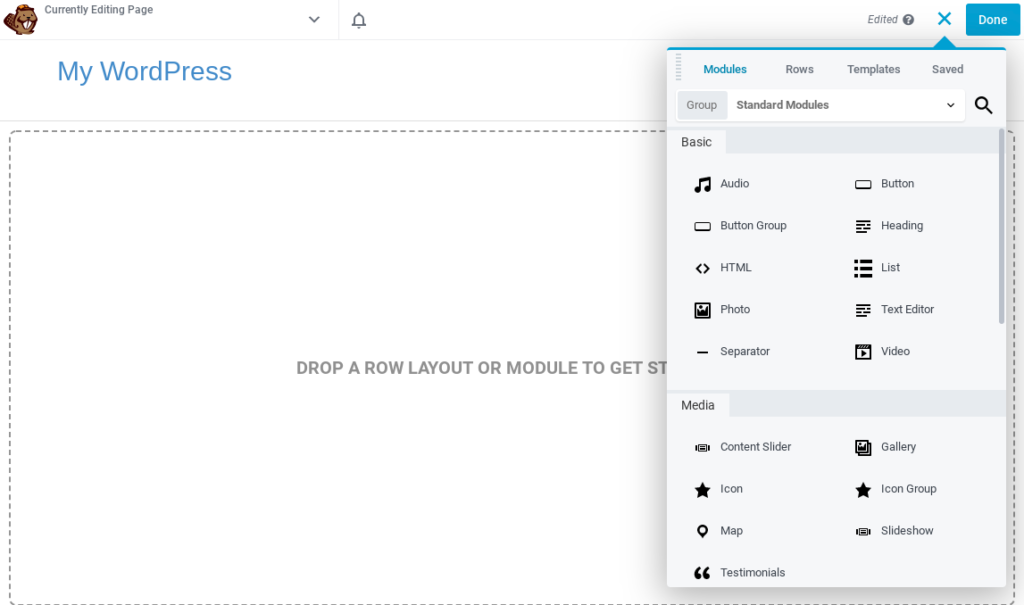This screenshot has height=605, width=1024.
Task: Grab the panel drag handle
Action: click(679, 67)
